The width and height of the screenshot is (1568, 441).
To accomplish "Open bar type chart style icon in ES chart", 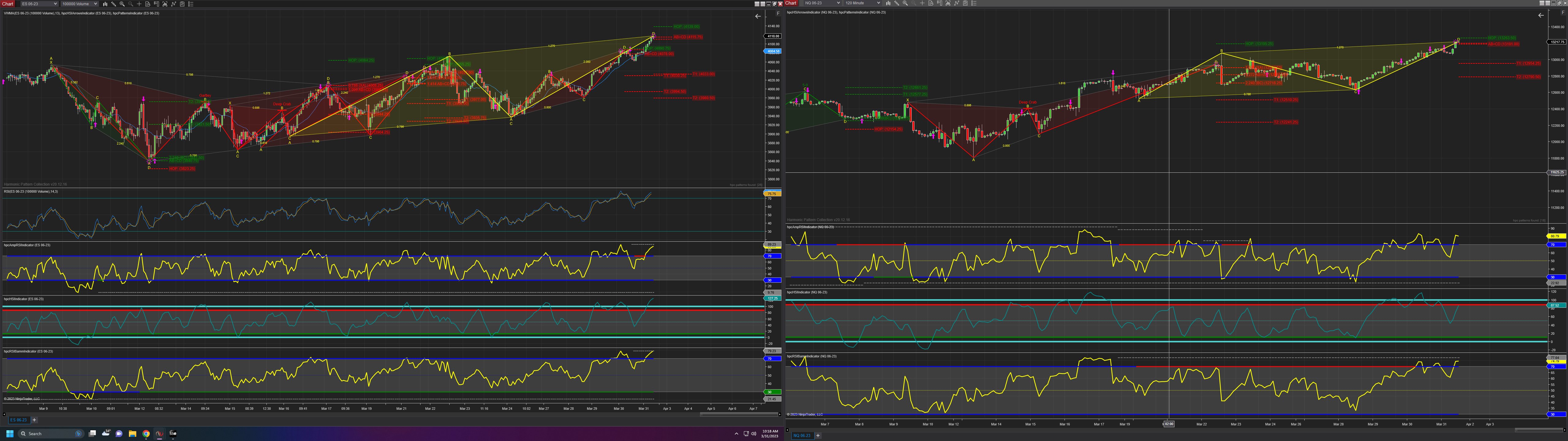I will tap(105, 4).
